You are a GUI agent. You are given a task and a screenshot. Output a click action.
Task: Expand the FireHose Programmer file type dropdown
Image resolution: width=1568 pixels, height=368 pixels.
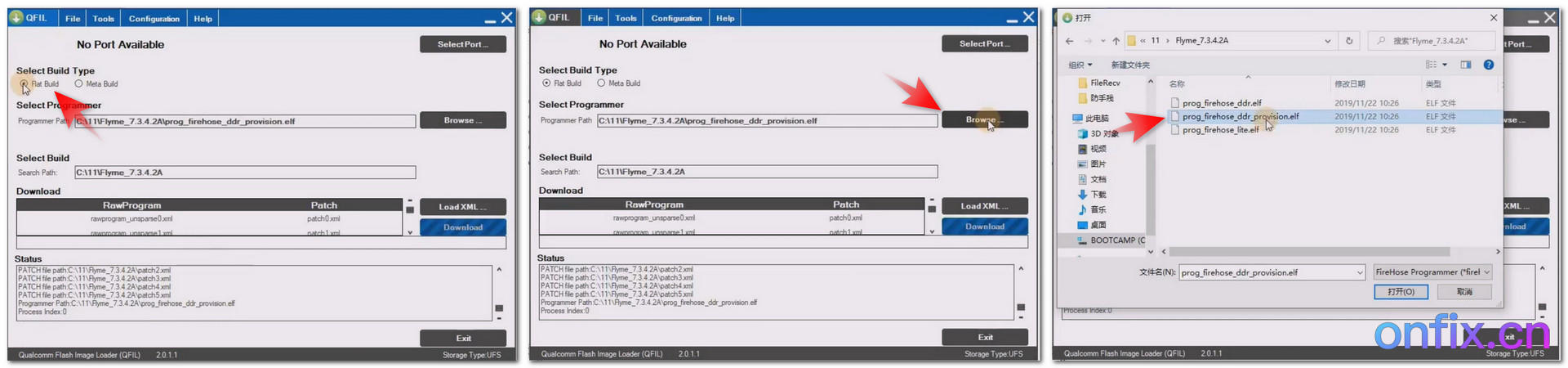(1486, 272)
